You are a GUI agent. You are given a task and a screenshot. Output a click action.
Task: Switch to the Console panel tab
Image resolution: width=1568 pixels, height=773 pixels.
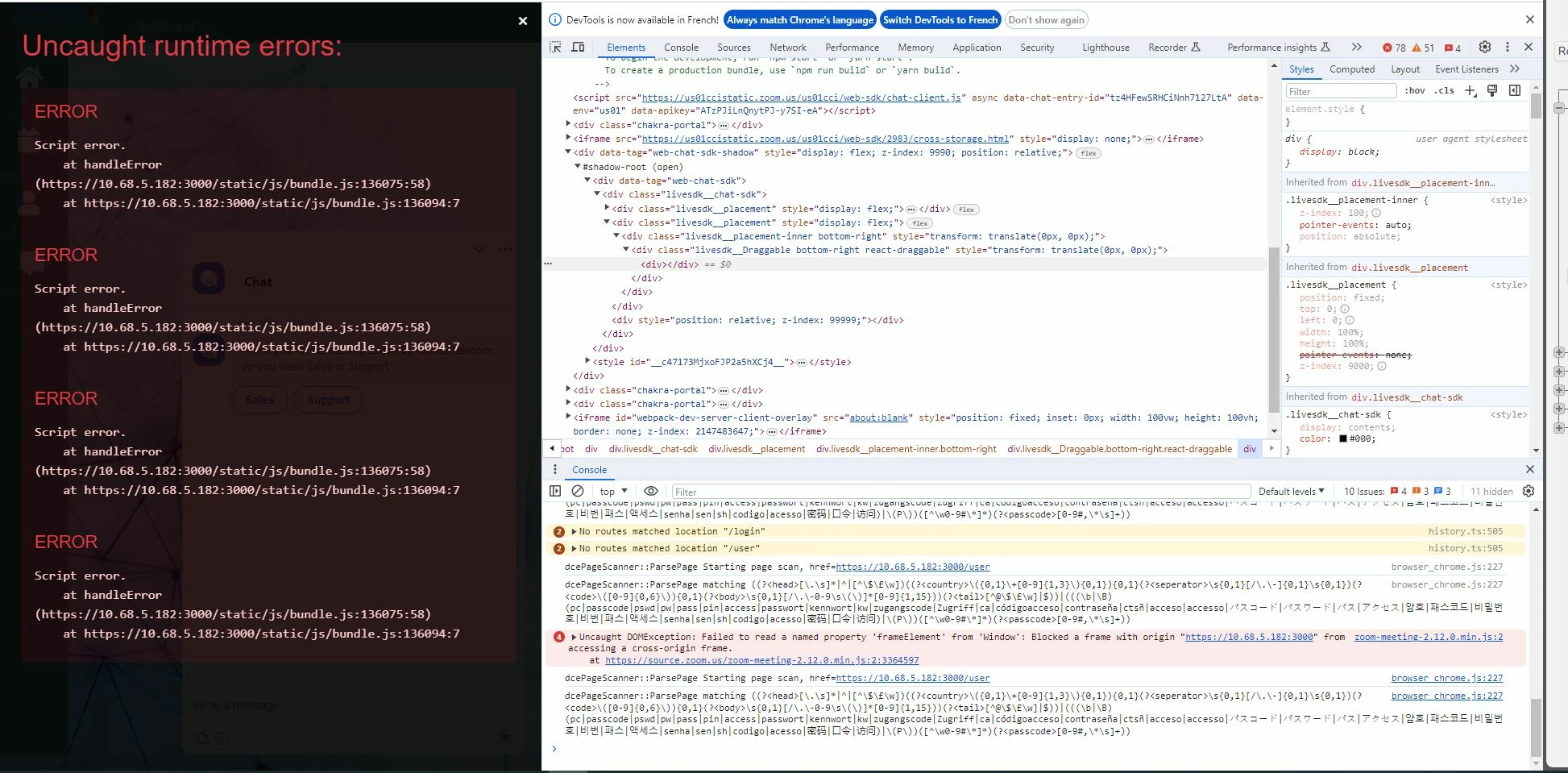pyautogui.click(x=681, y=48)
